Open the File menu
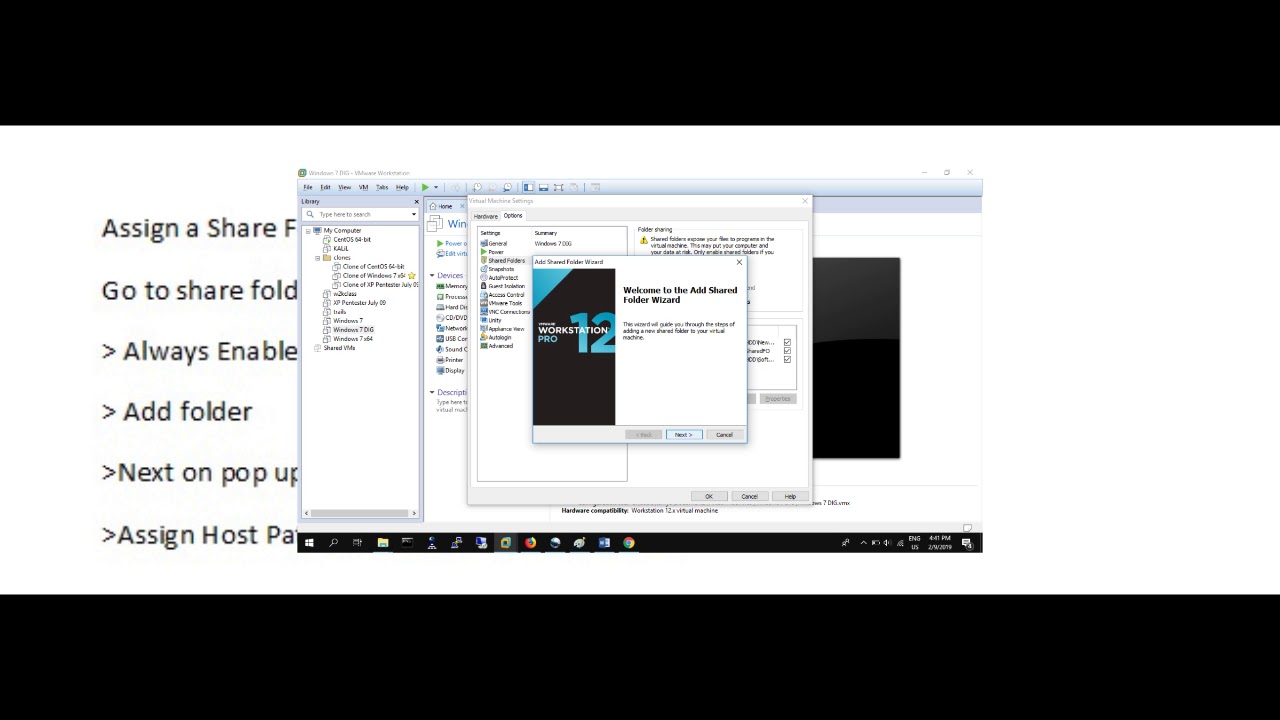 308,187
